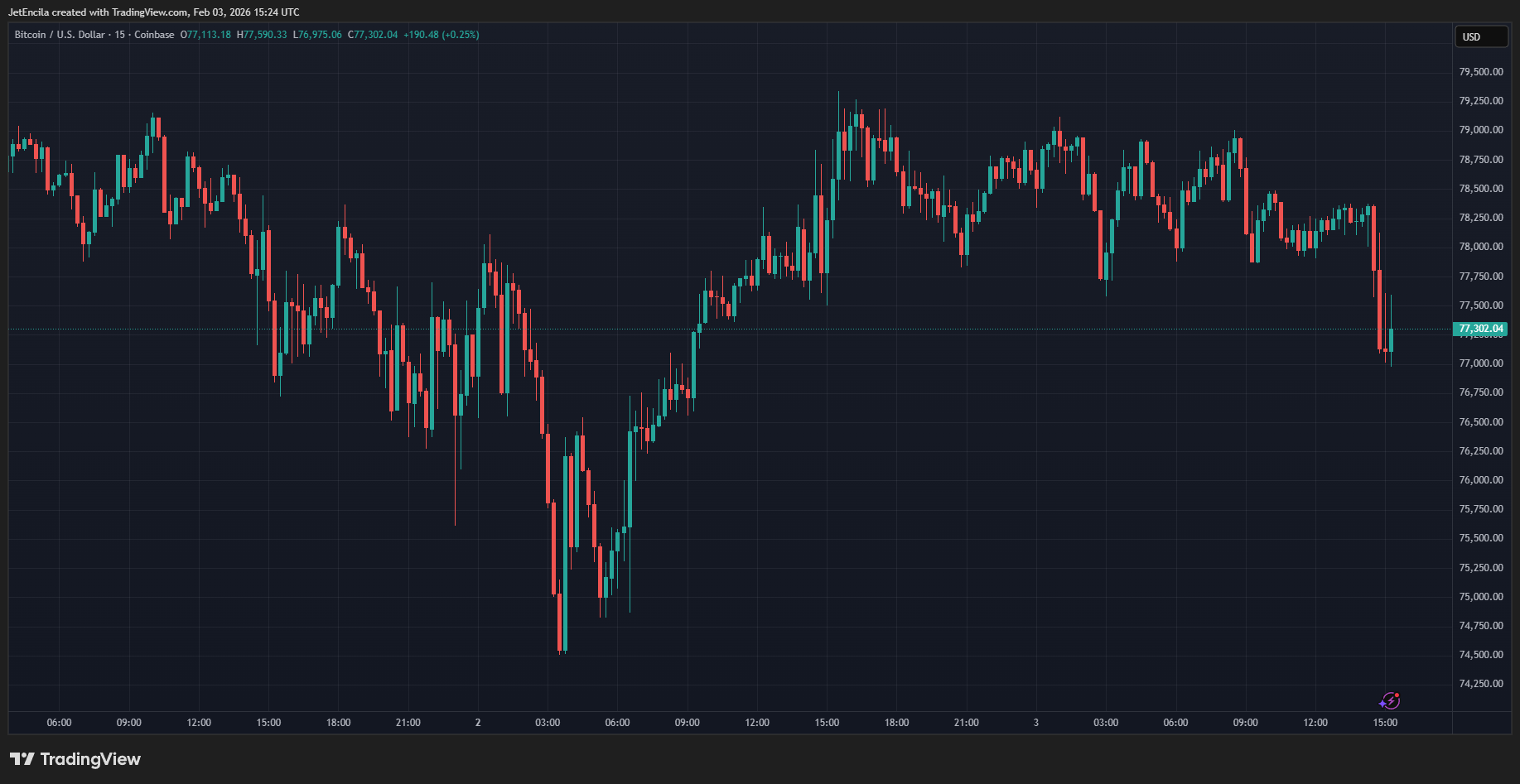Click the 15 interval in the legend

tap(120, 35)
